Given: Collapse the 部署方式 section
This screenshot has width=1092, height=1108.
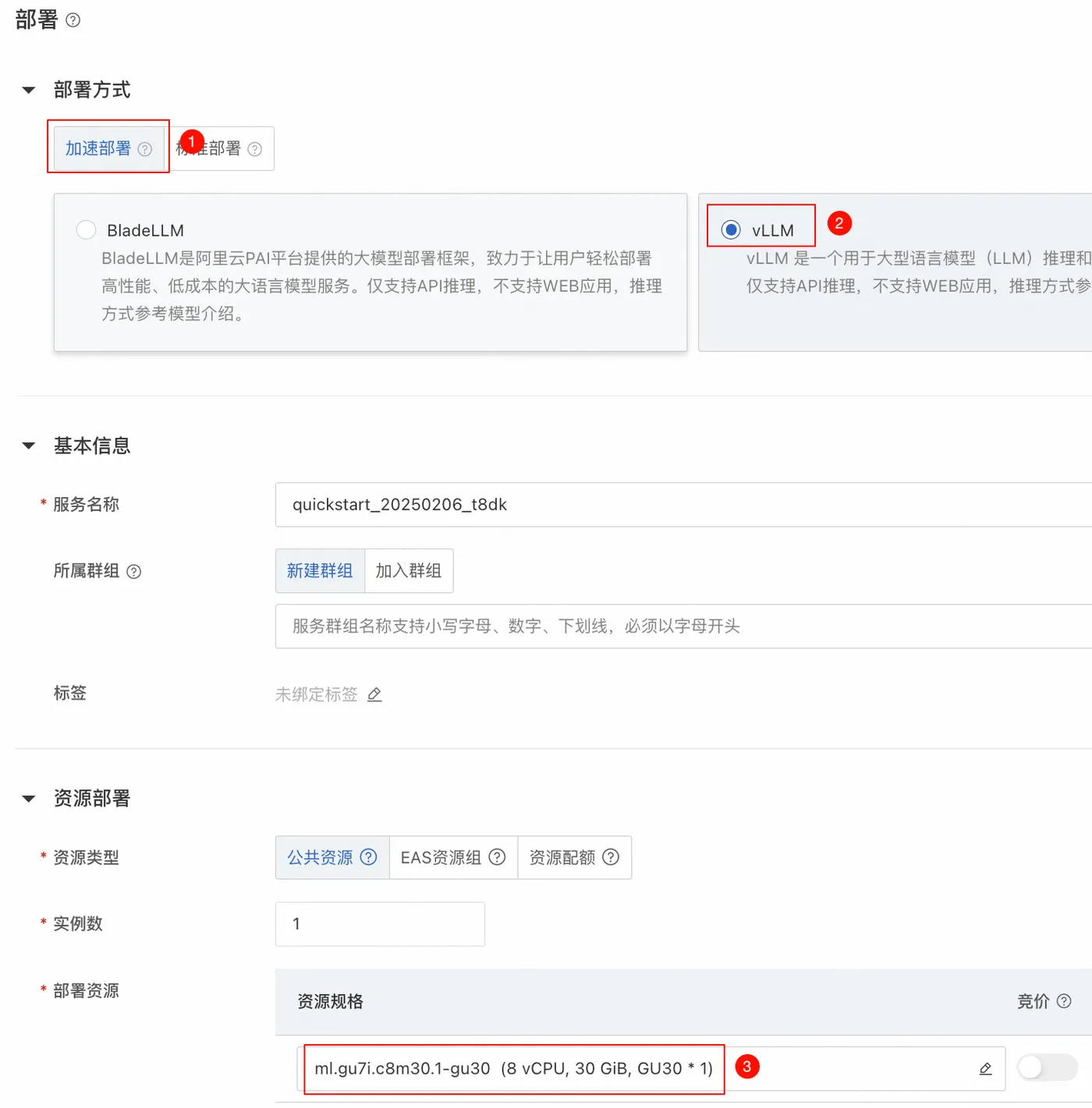Looking at the screenshot, I should 29,91.
